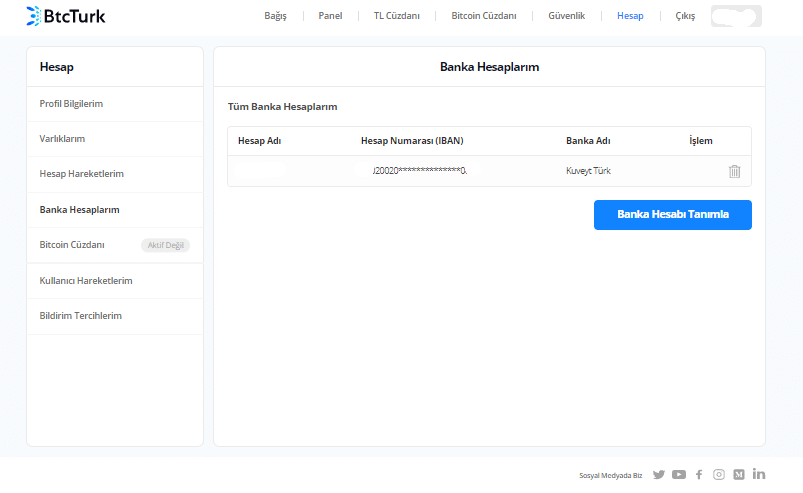
Task: Click the BtcTurk logo
Action: tap(66, 16)
